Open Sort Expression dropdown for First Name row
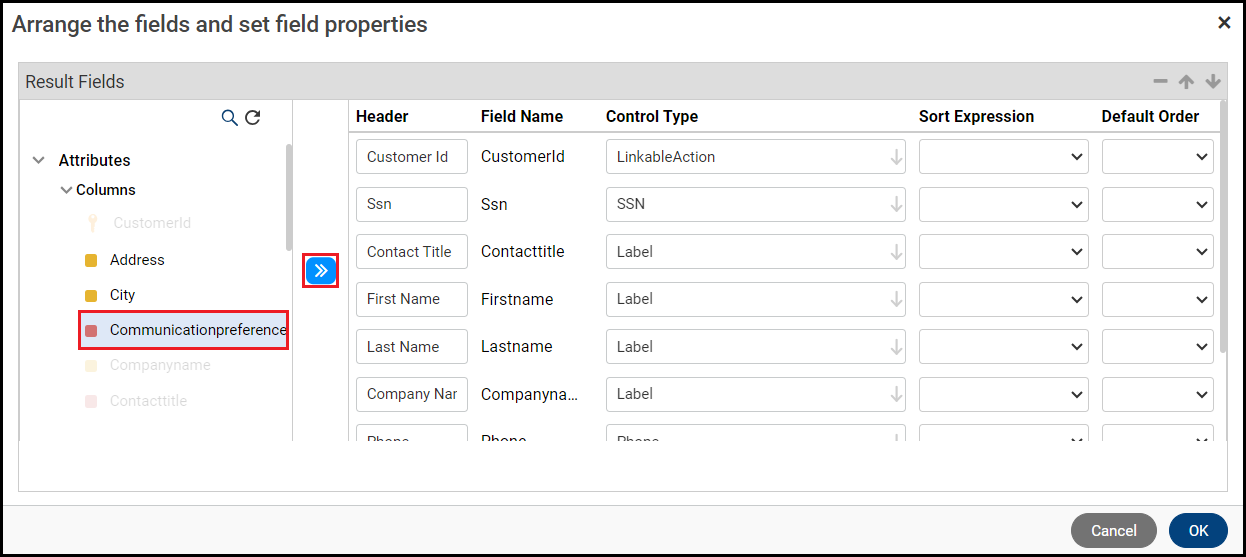The height and width of the screenshot is (557, 1246). [x=1003, y=299]
